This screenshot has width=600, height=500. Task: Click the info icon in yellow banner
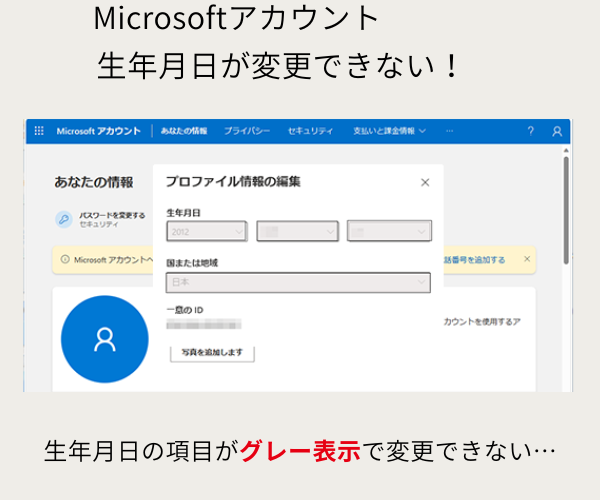65,259
